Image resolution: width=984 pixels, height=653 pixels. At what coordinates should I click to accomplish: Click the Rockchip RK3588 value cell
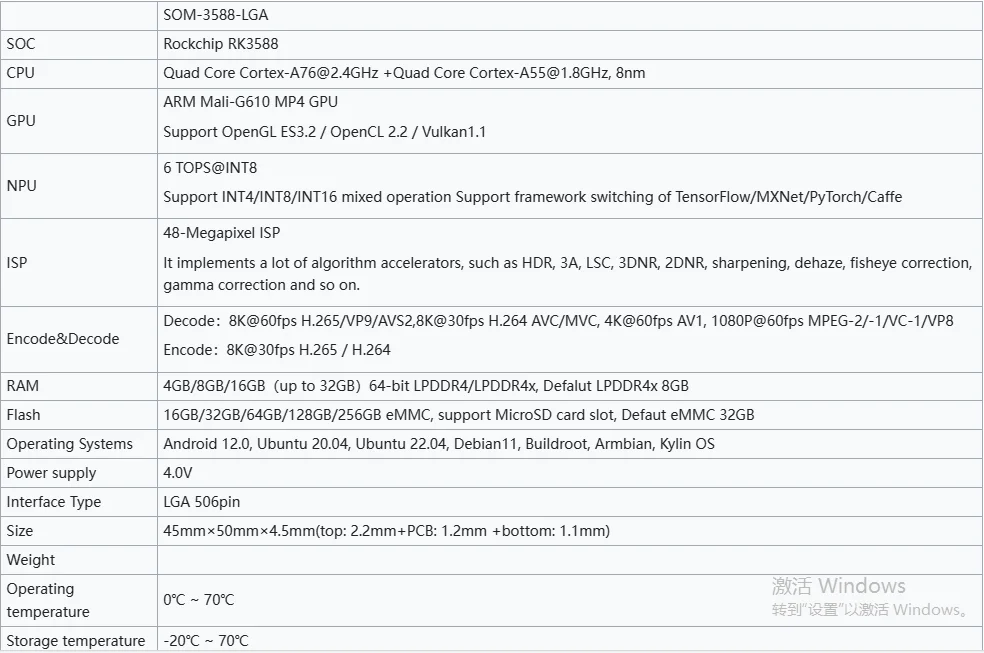click(x=221, y=44)
